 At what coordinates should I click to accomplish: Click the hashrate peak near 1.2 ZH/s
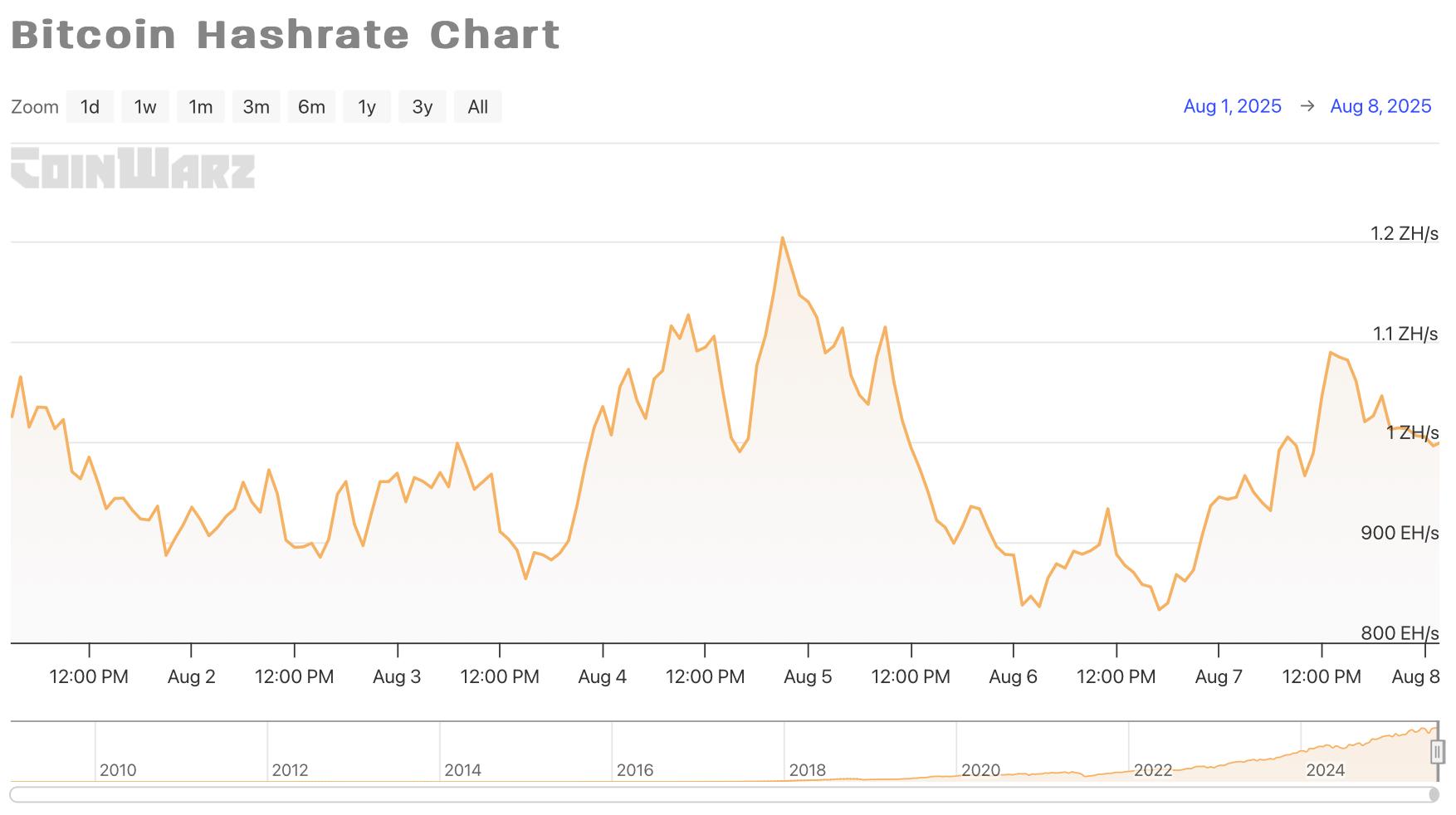click(x=782, y=239)
